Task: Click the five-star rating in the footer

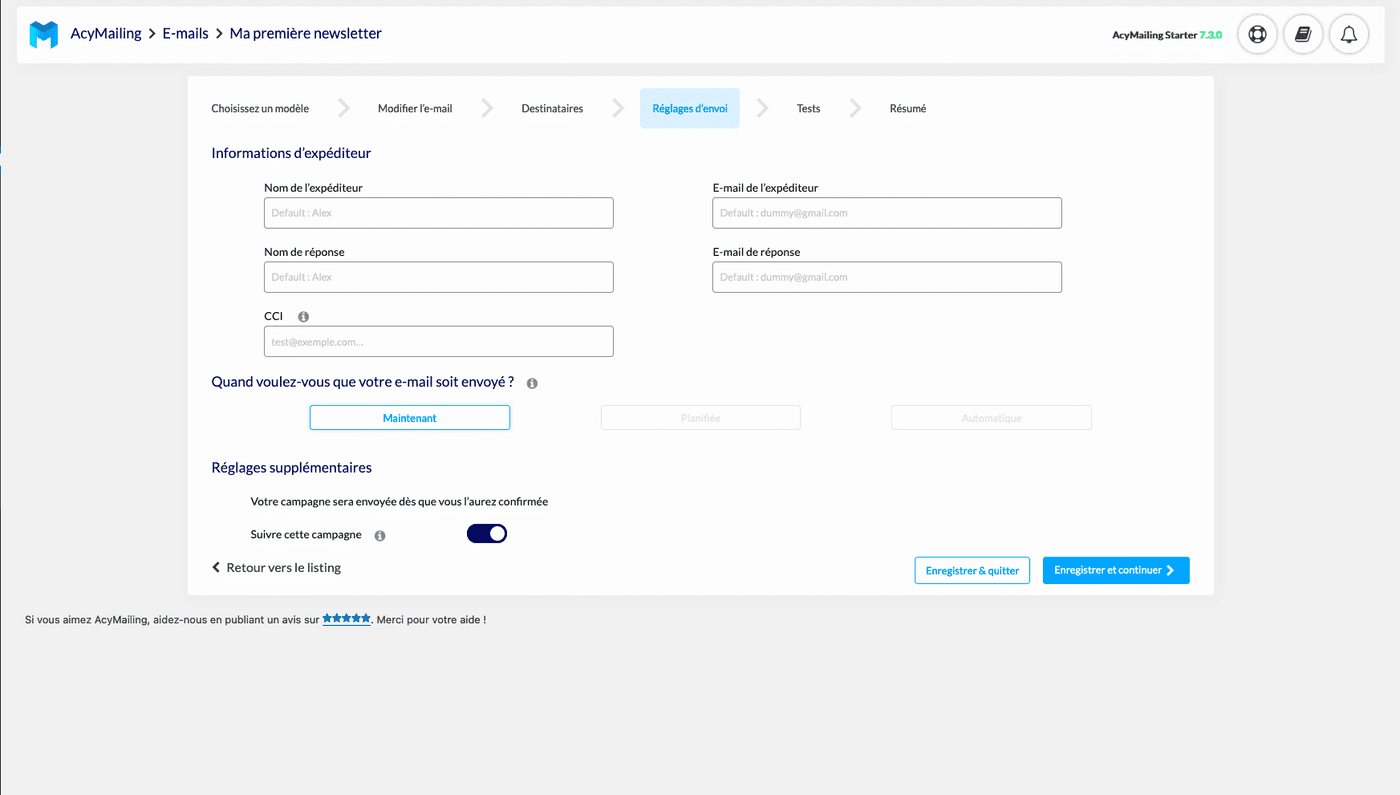Action: 345,618
